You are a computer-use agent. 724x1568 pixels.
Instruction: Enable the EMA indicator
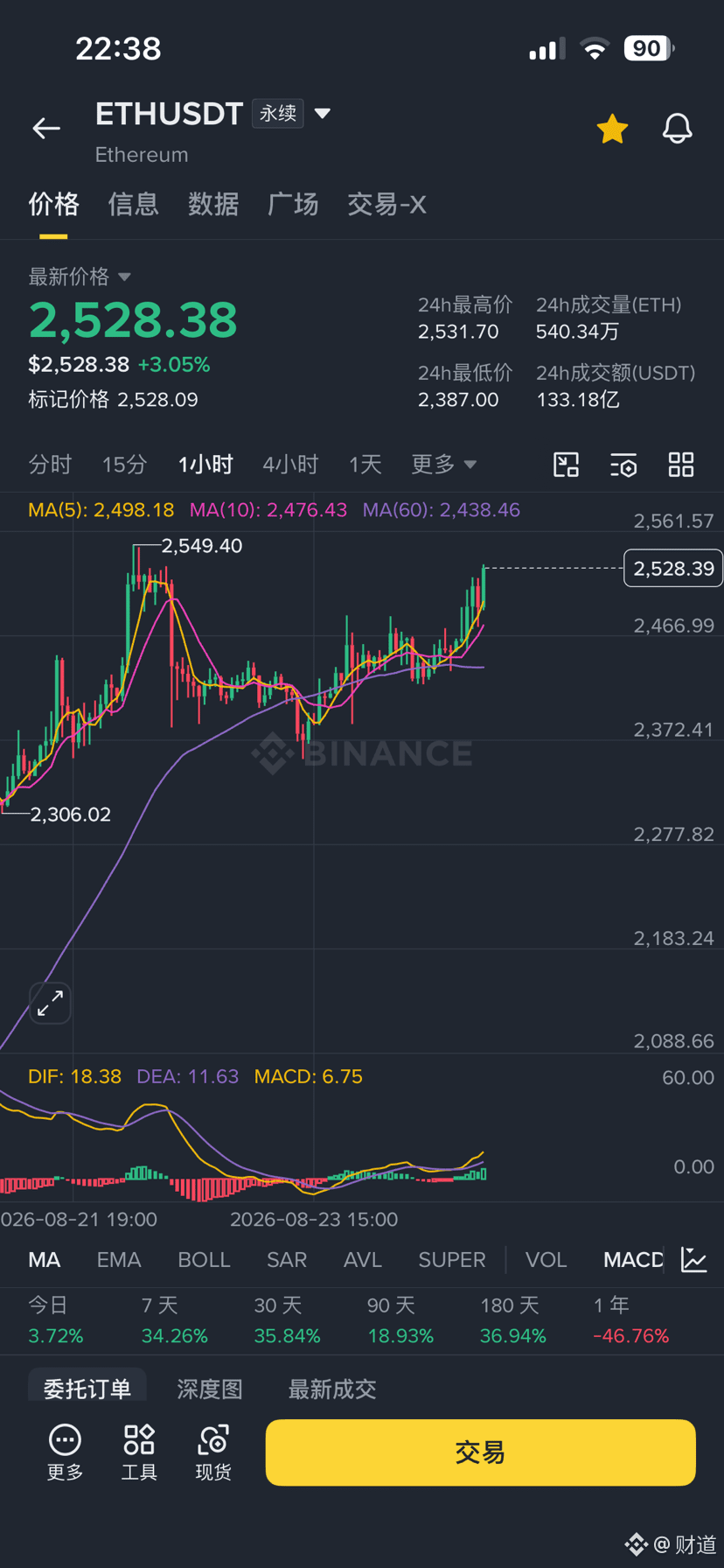119,1259
